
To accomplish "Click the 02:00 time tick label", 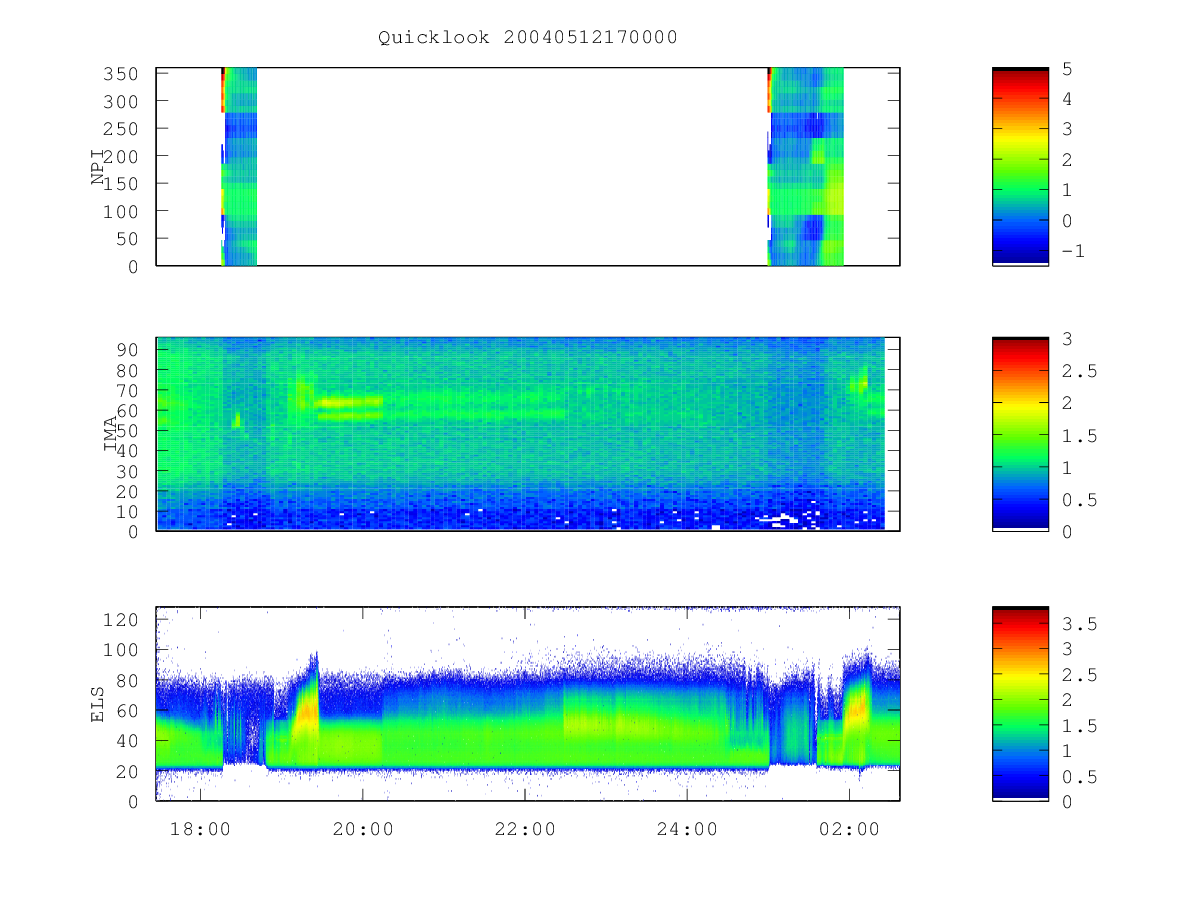I will coord(849,829).
